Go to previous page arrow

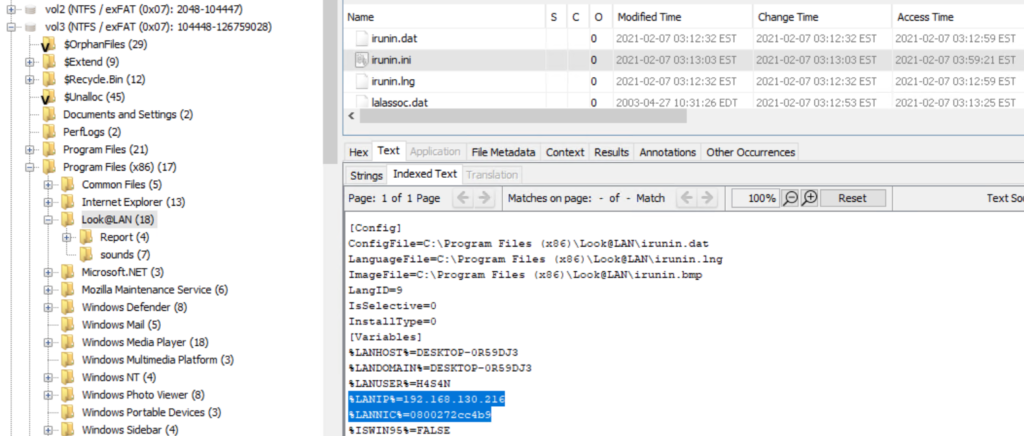[x=463, y=198]
